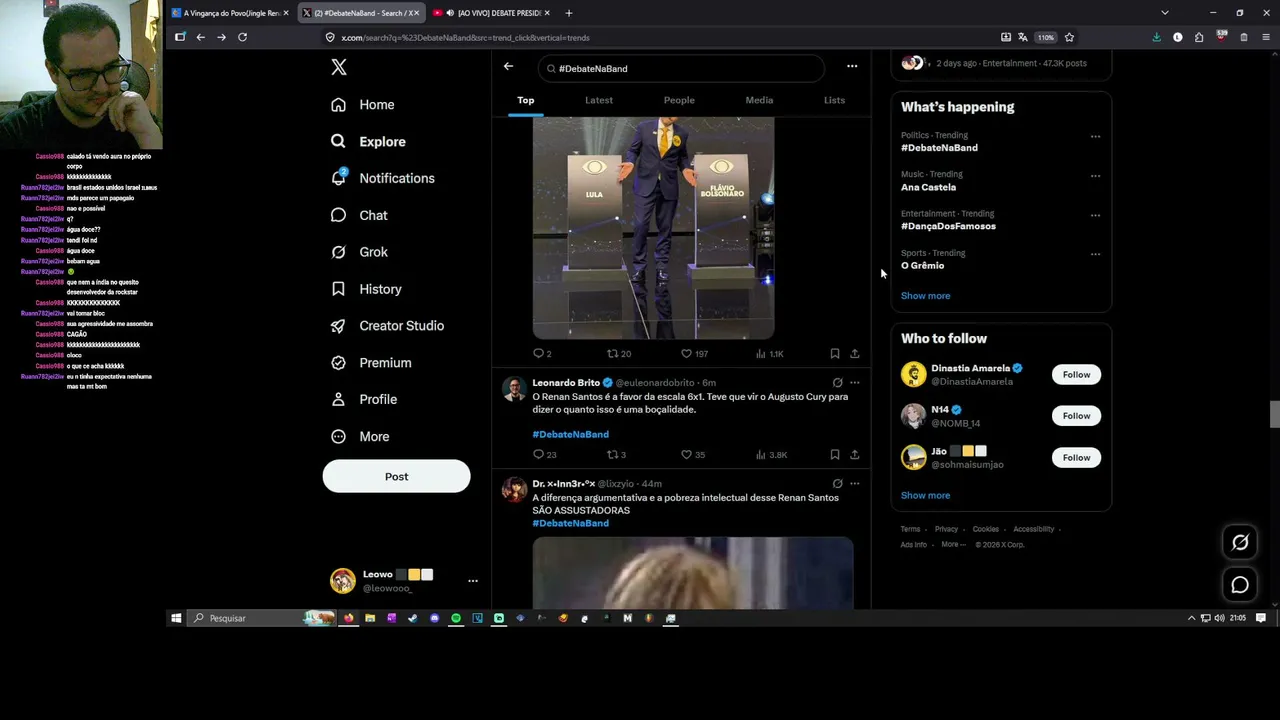This screenshot has width=1280, height=720.
Task: Ask Grok about the Dr. ×•Inn3r•°× post
Action: click(837, 483)
